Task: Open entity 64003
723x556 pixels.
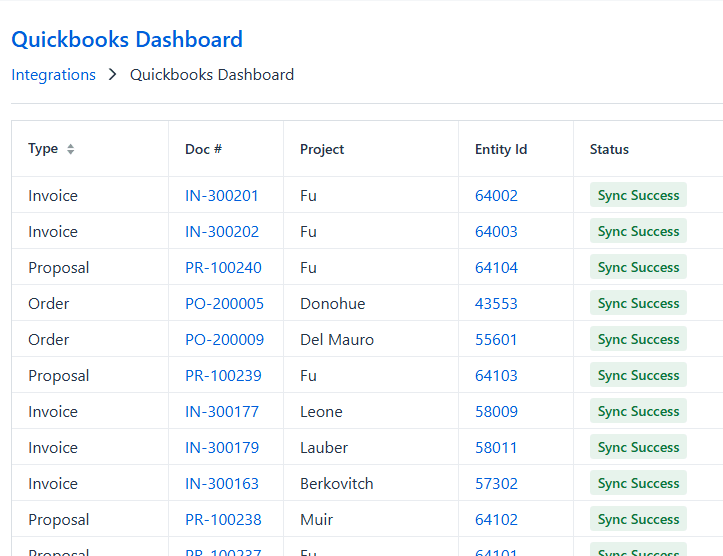Action: click(496, 231)
